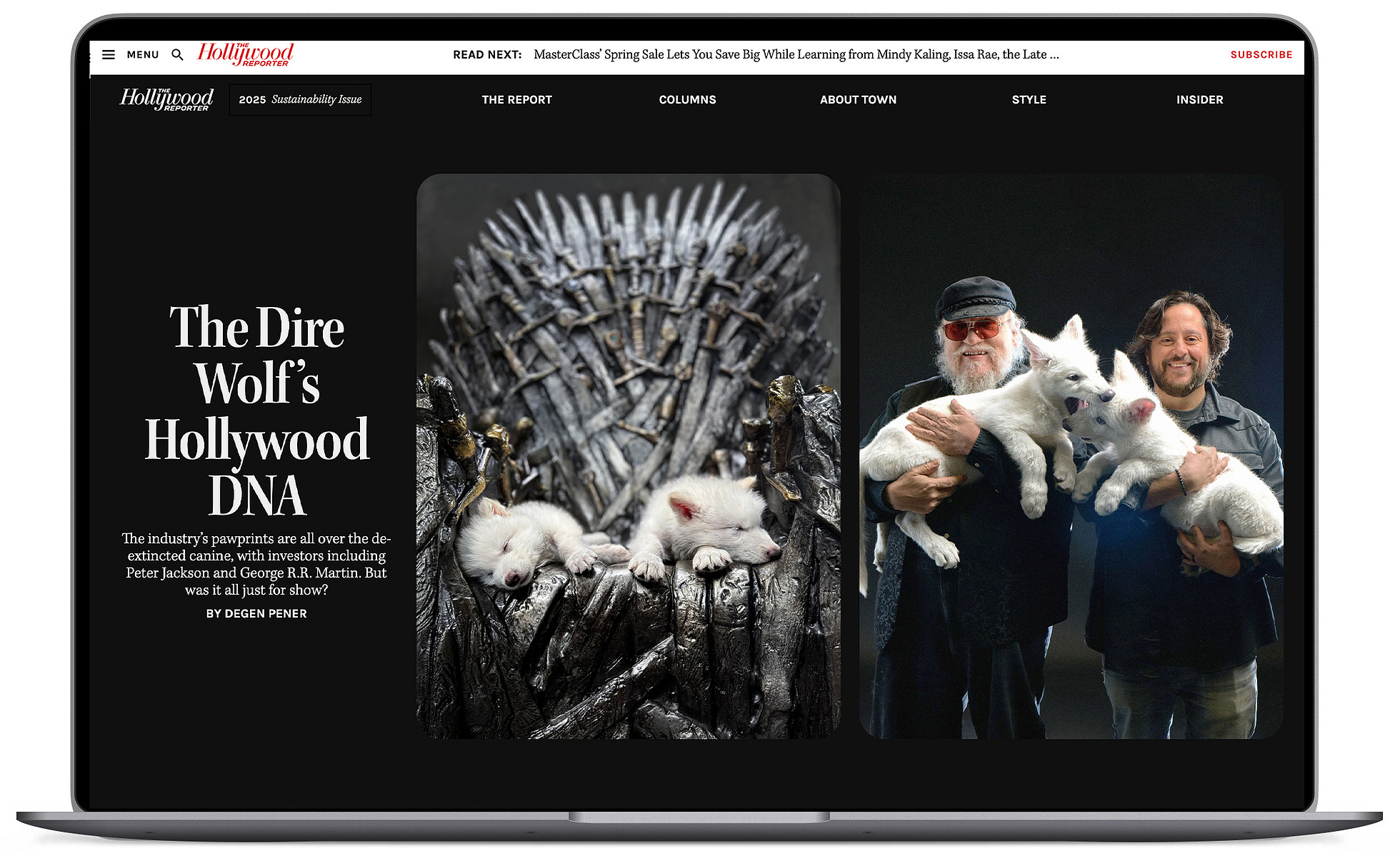This screenshot has height=856, width=1400.
Task: Open the STYLE section
Action: (x=1029, y=100)
